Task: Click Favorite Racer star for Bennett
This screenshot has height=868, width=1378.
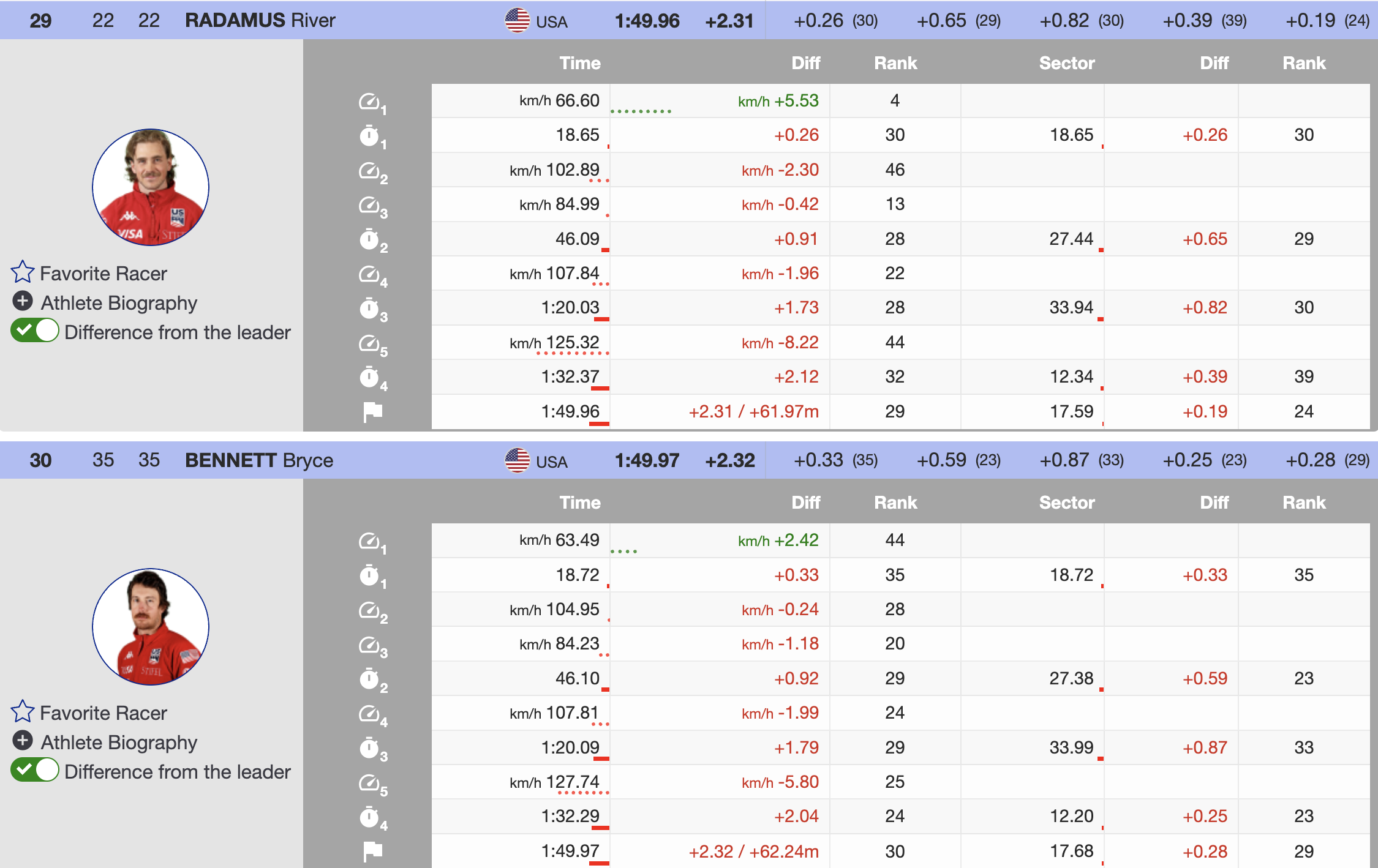Action: pyautogui.click(x=23, y=712)
